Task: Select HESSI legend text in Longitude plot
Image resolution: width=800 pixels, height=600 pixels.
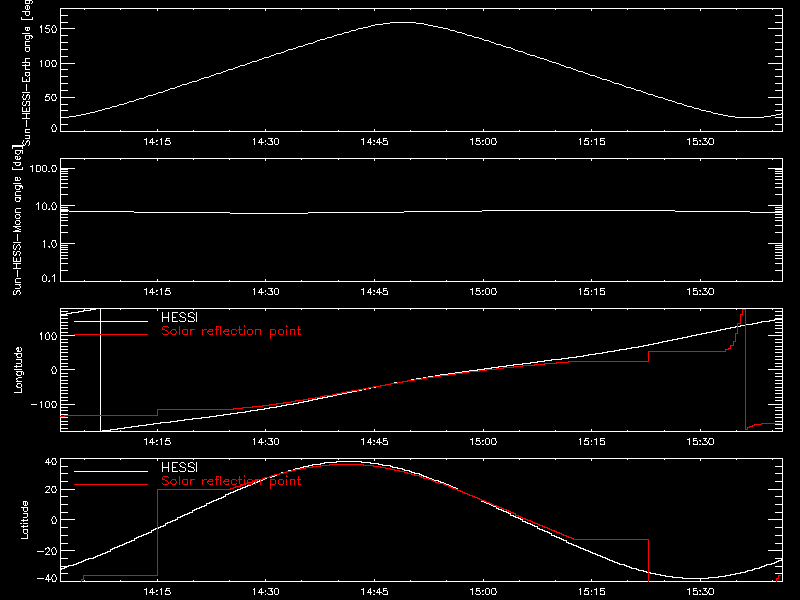Action: pyautogui.click(x=179, y=317)
